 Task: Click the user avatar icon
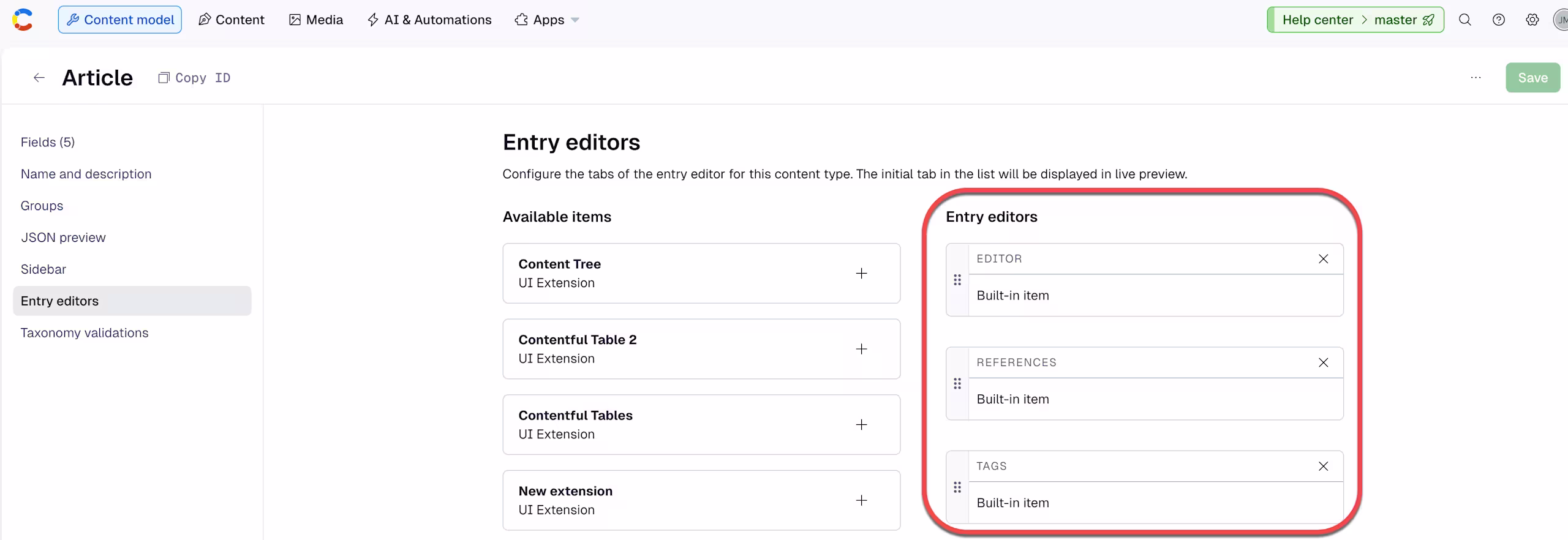click(1561, 20)
